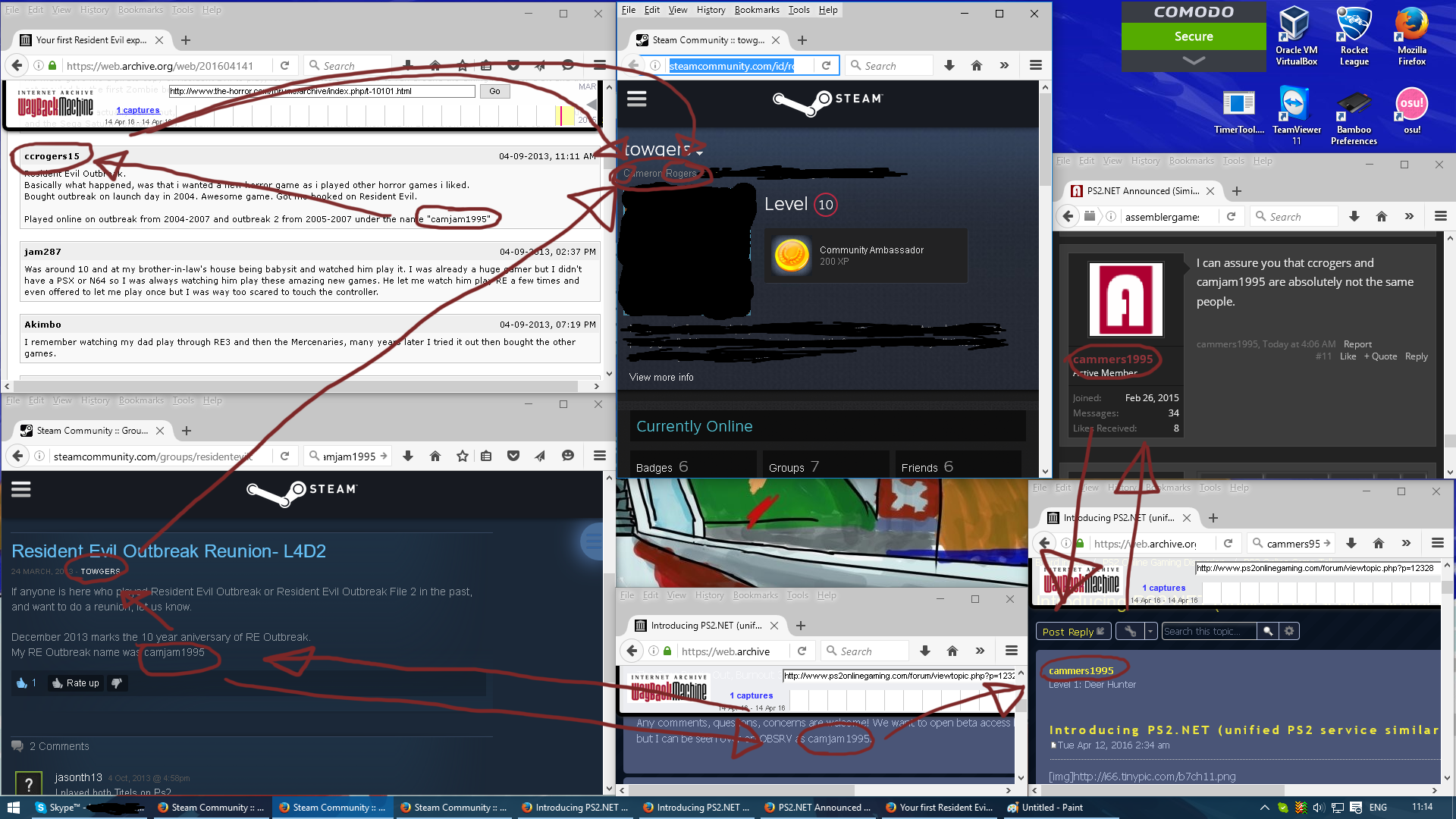Viewport: 1456px width, 819px height.
Task: Open Firefox menu in PS2.NET Announced window
Action: click(x=1441, y=217)
